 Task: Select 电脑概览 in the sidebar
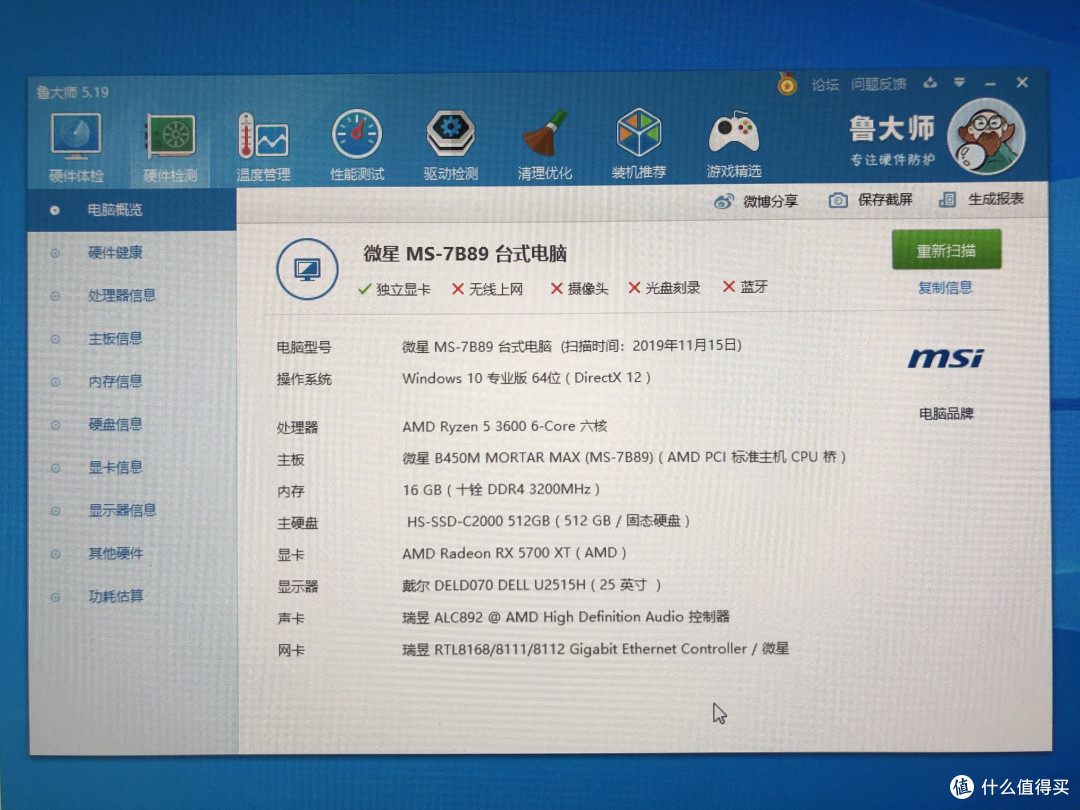(132, 210)
